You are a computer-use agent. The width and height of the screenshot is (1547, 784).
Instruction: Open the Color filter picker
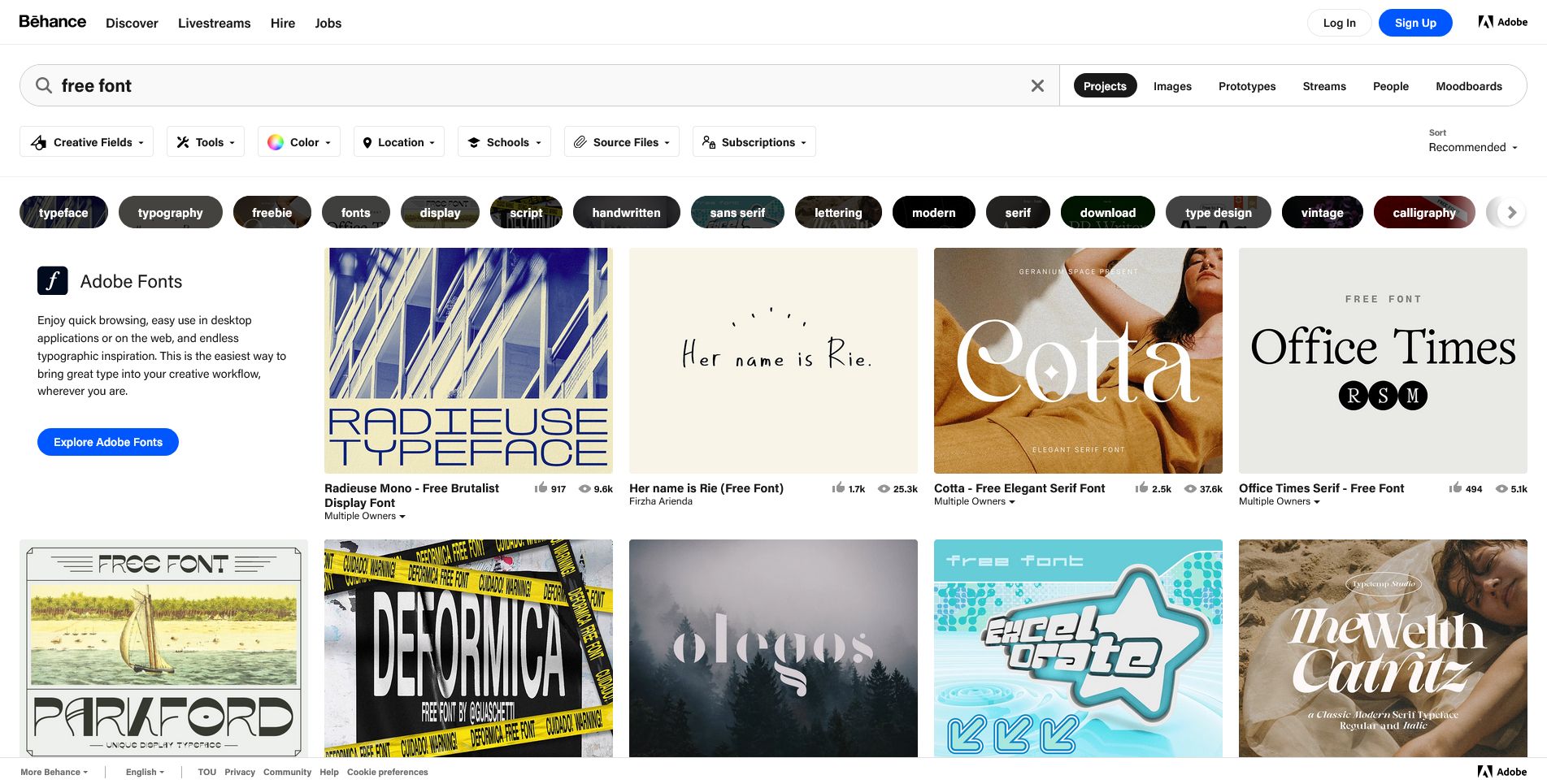click(298, 142)
